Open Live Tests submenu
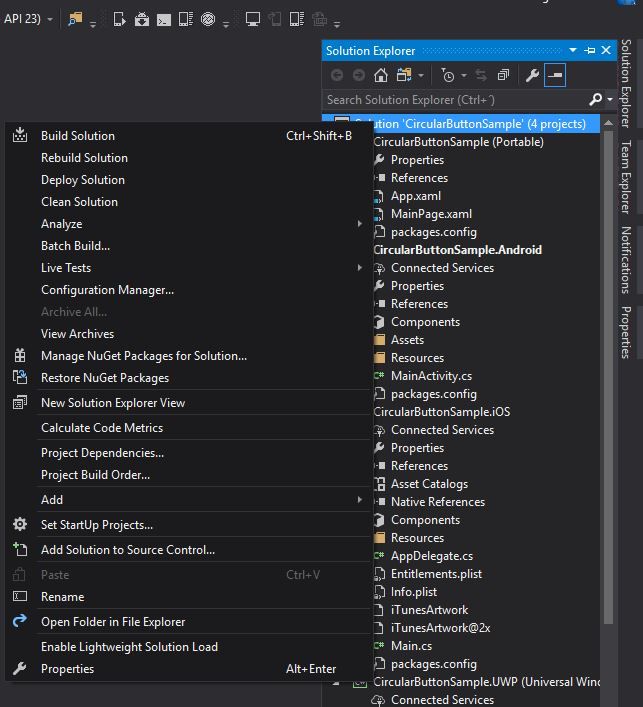Image resolution: width=643 pixels, height=707 pixels. point(188,268)
